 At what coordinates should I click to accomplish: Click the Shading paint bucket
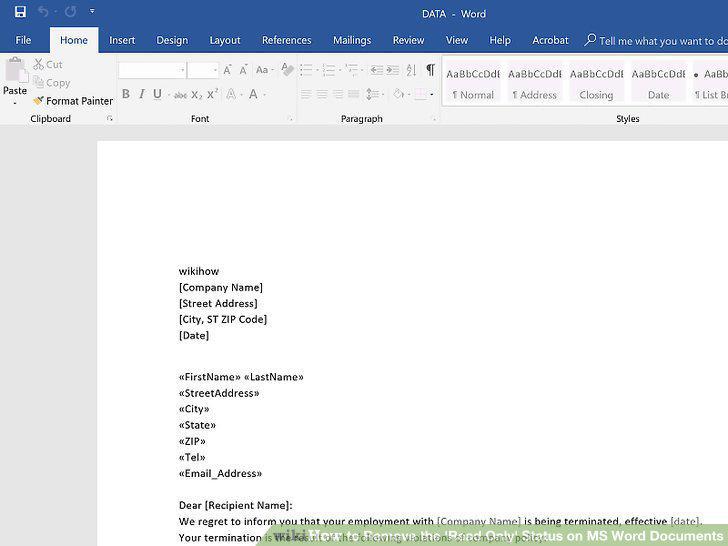pos(398,94)
